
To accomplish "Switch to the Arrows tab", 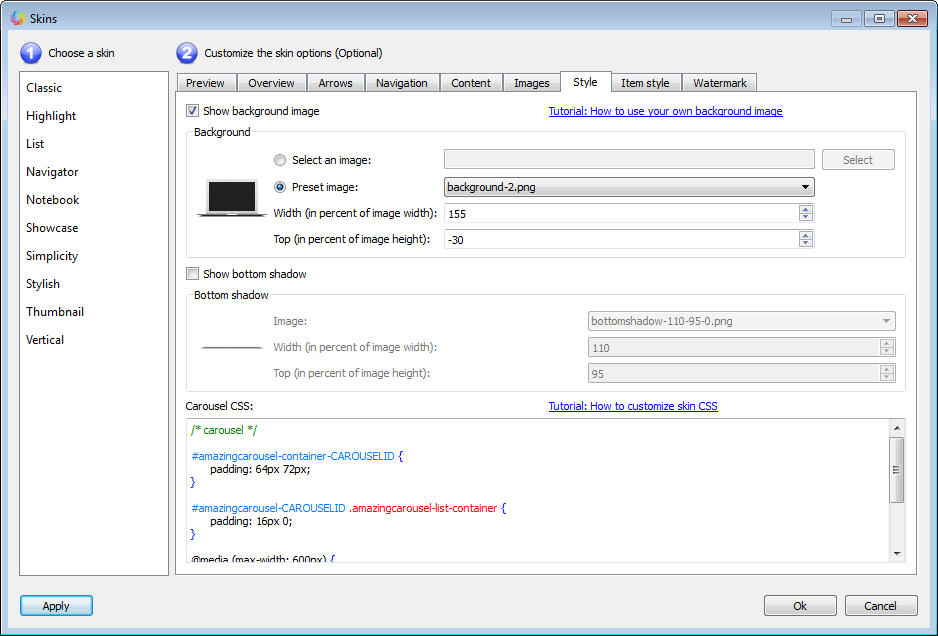I will click(x=335, y=83).
